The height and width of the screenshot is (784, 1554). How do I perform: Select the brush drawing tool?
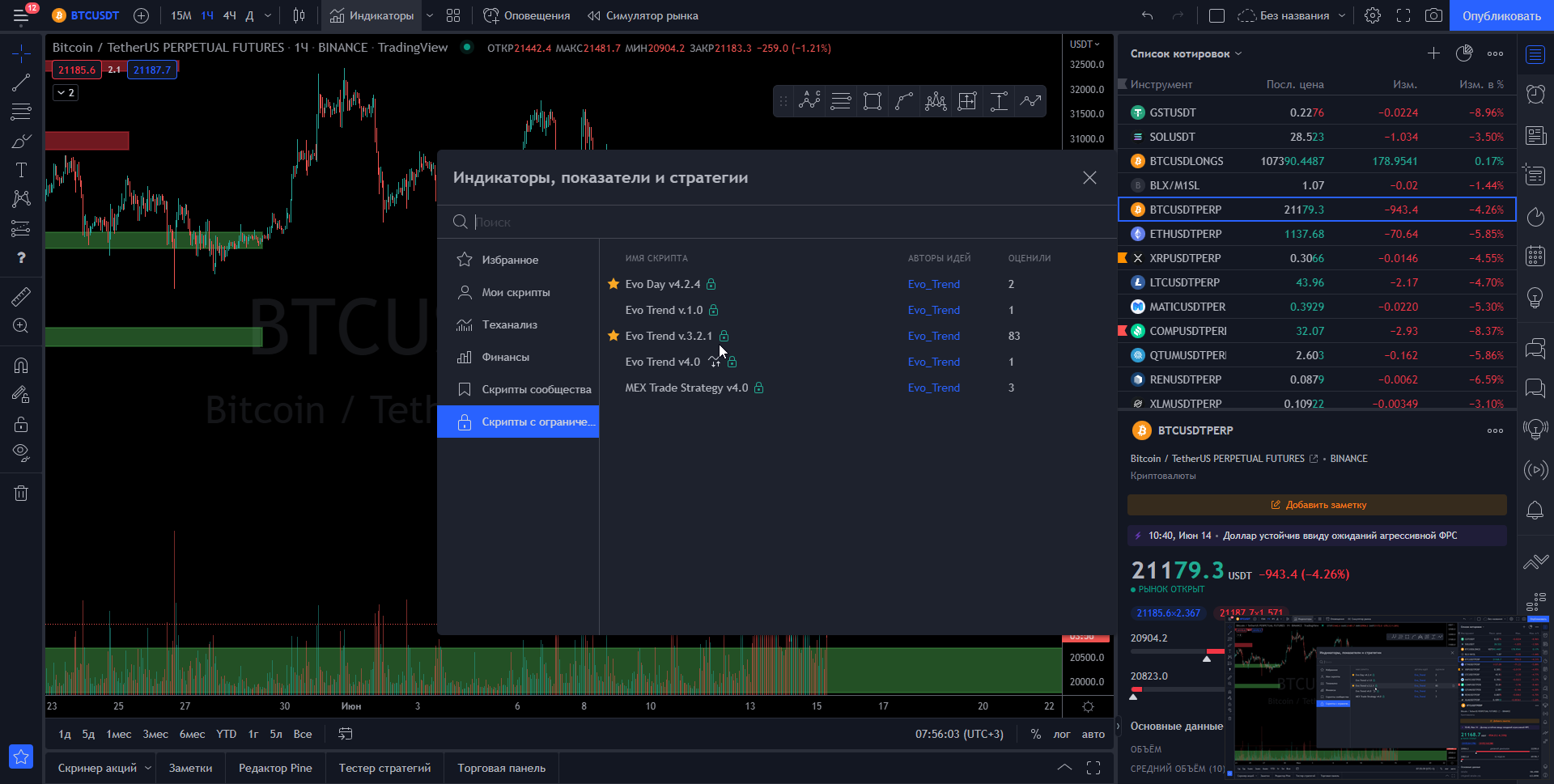(21, 141)
